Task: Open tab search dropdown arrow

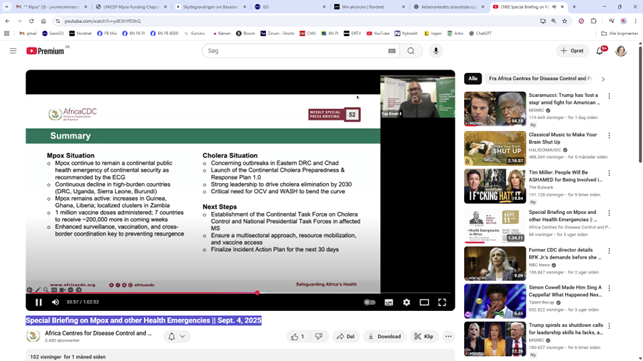Action: tap(7, 7)
